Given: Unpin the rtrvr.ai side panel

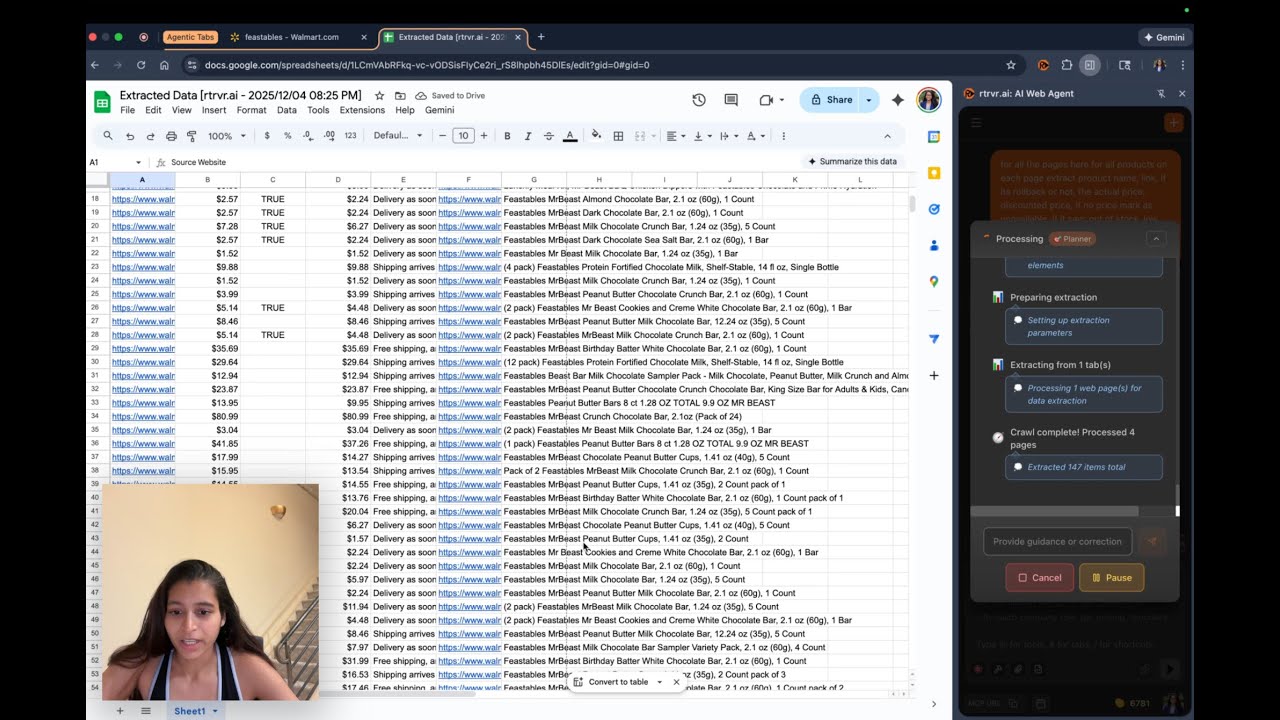Looking at the screenshot, I should pos(1161,93).
